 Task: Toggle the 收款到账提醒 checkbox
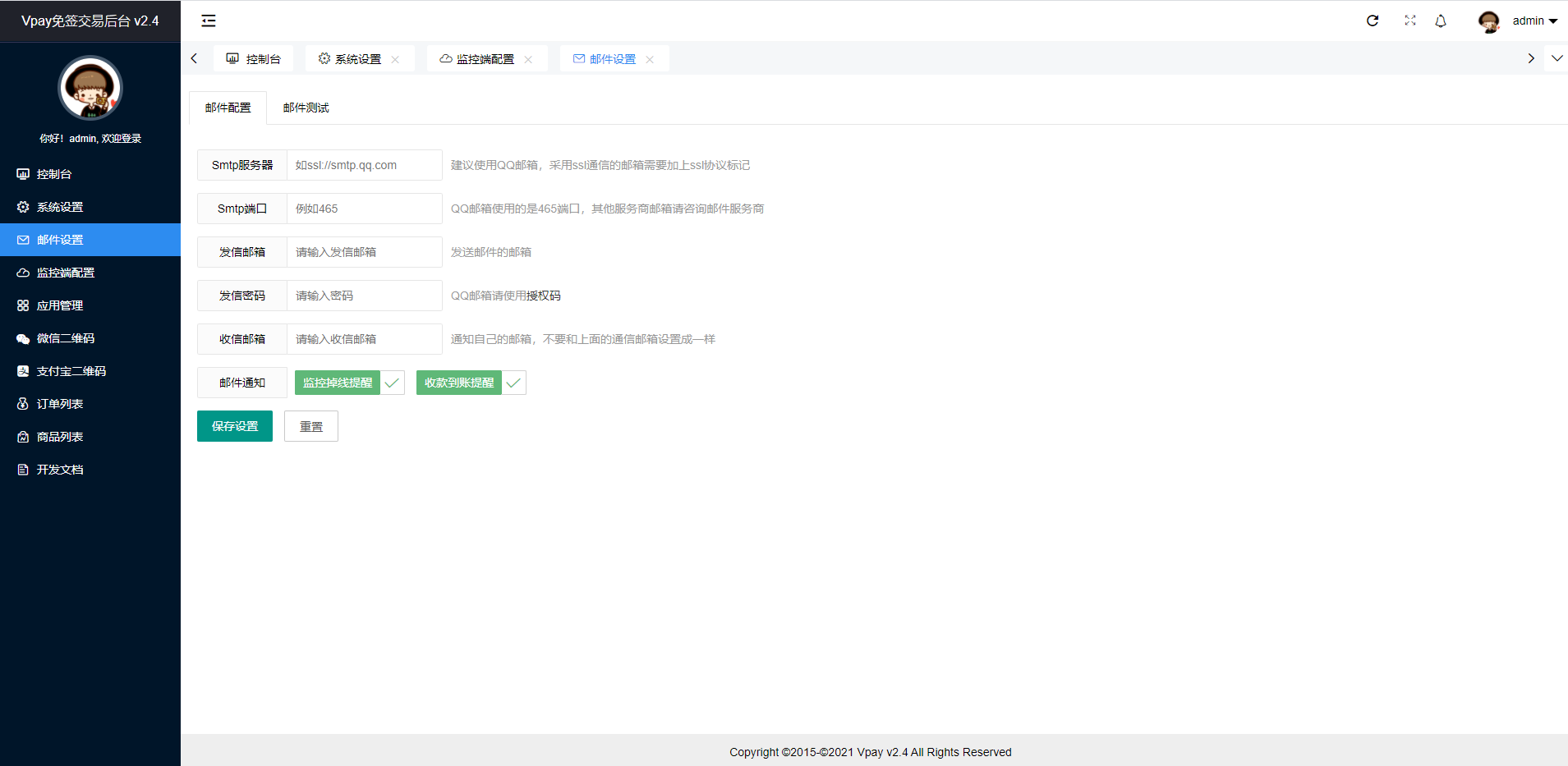point(471,383)
